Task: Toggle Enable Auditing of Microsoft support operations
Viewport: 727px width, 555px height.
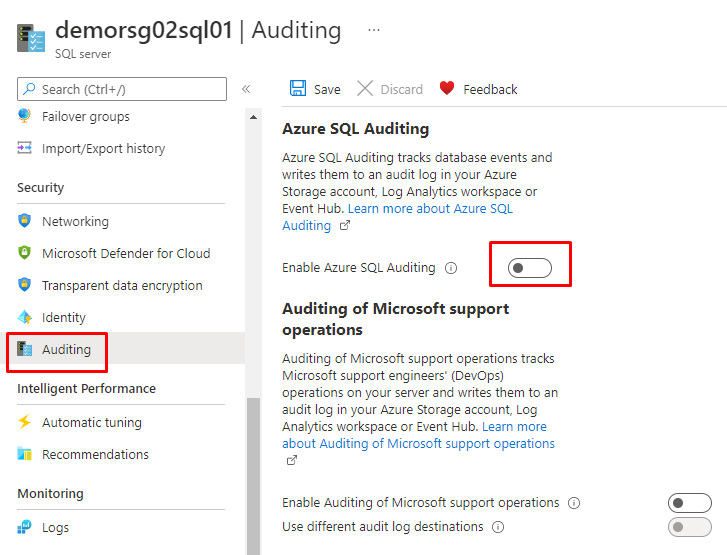Action: point(689,503)
